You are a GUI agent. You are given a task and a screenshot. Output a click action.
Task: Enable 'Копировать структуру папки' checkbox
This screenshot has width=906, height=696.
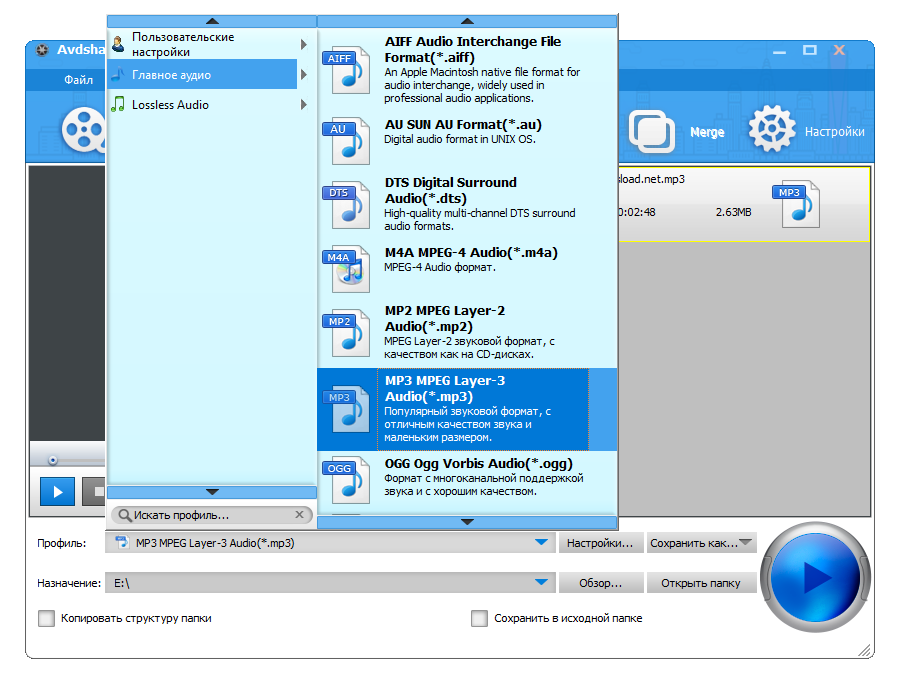(x=46, y=619)
